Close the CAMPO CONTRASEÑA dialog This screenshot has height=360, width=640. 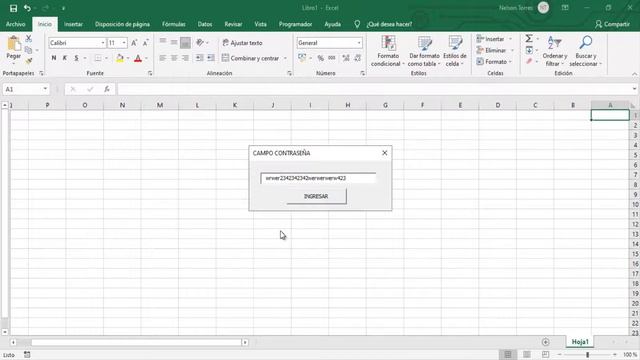384,153
